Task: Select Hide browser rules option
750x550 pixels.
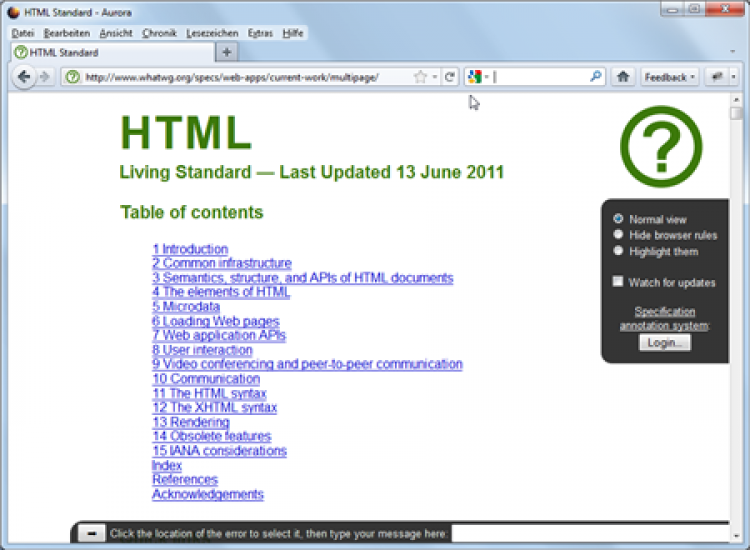Action: coord(619,235)
